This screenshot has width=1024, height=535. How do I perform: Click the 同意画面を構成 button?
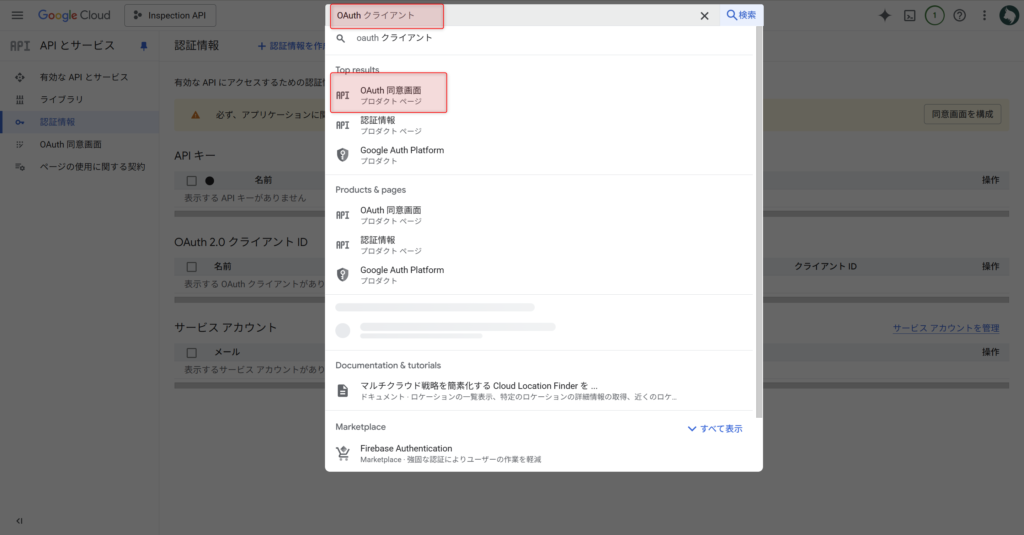961,114
